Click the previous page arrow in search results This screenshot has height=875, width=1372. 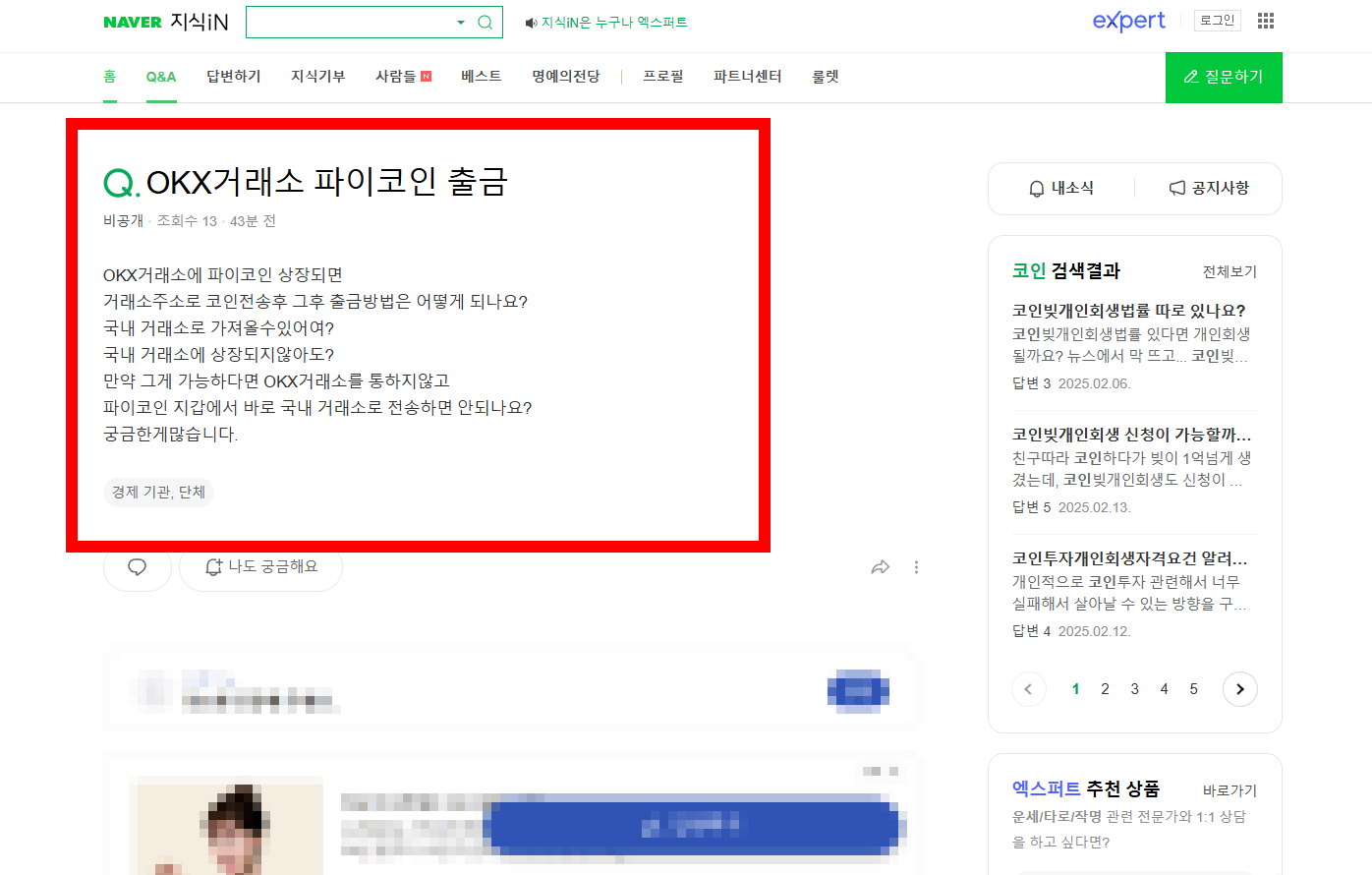click(1029, 689)
